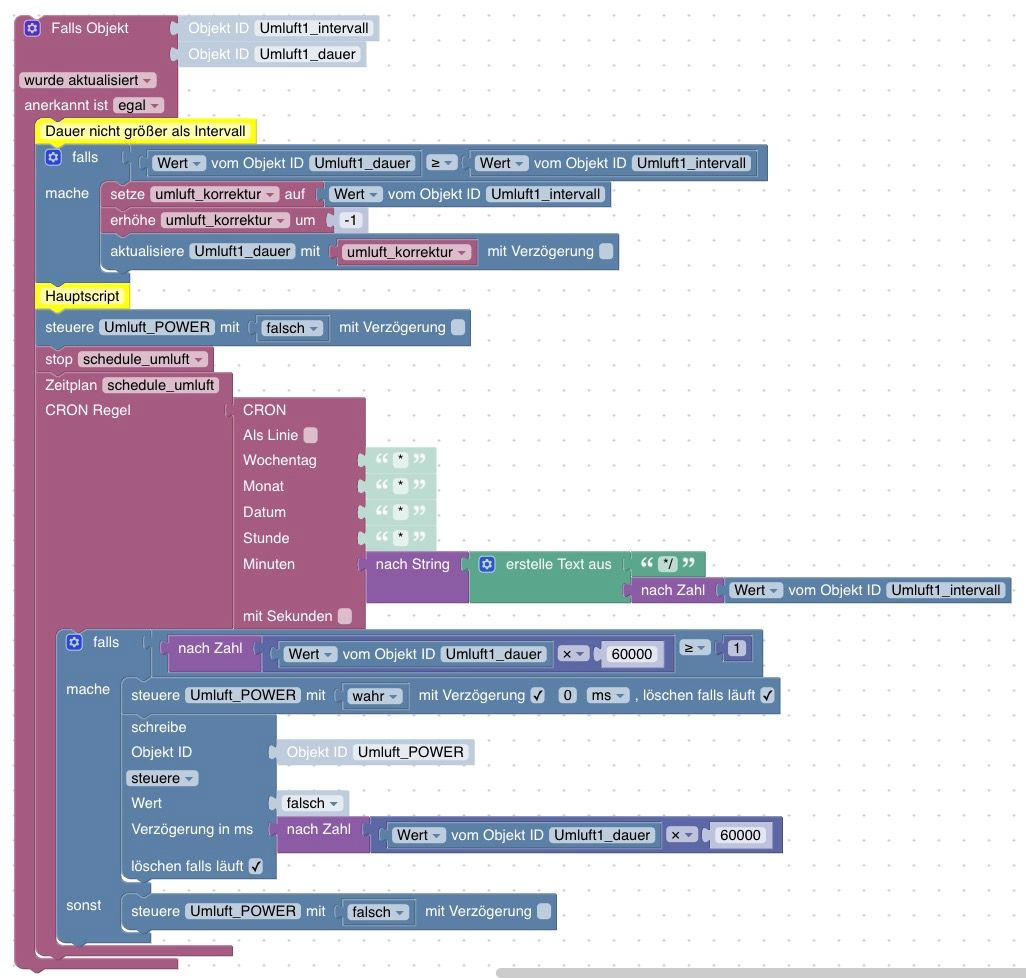The image size is (1026, 978).
Task: Select the umluft_korrektur variable in aktualisiere block
Action: [x=406, y=252]
